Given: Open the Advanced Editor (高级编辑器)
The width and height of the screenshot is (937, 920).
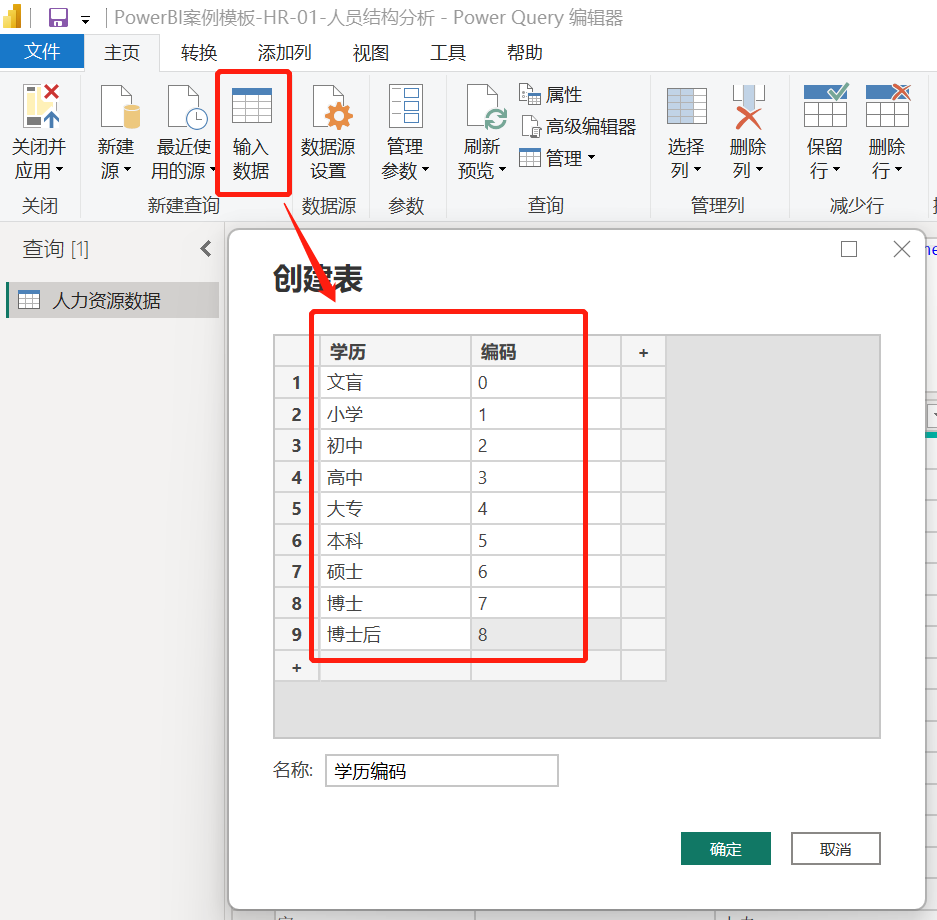Looking at the screenshot, I should point(578,126).
